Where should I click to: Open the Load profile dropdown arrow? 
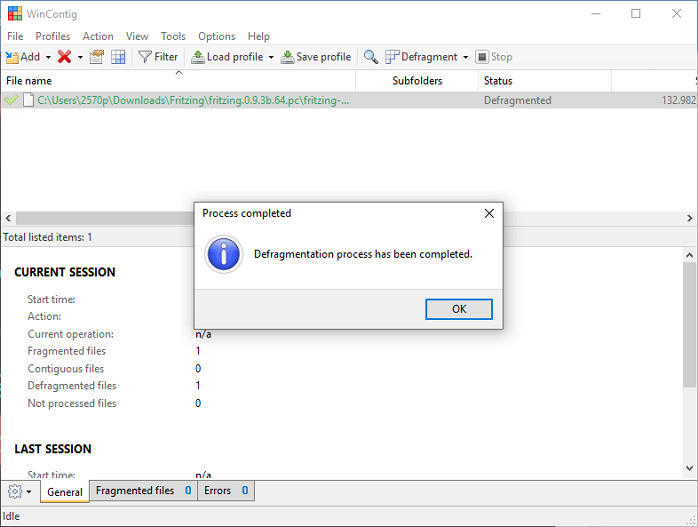(271, 57)
